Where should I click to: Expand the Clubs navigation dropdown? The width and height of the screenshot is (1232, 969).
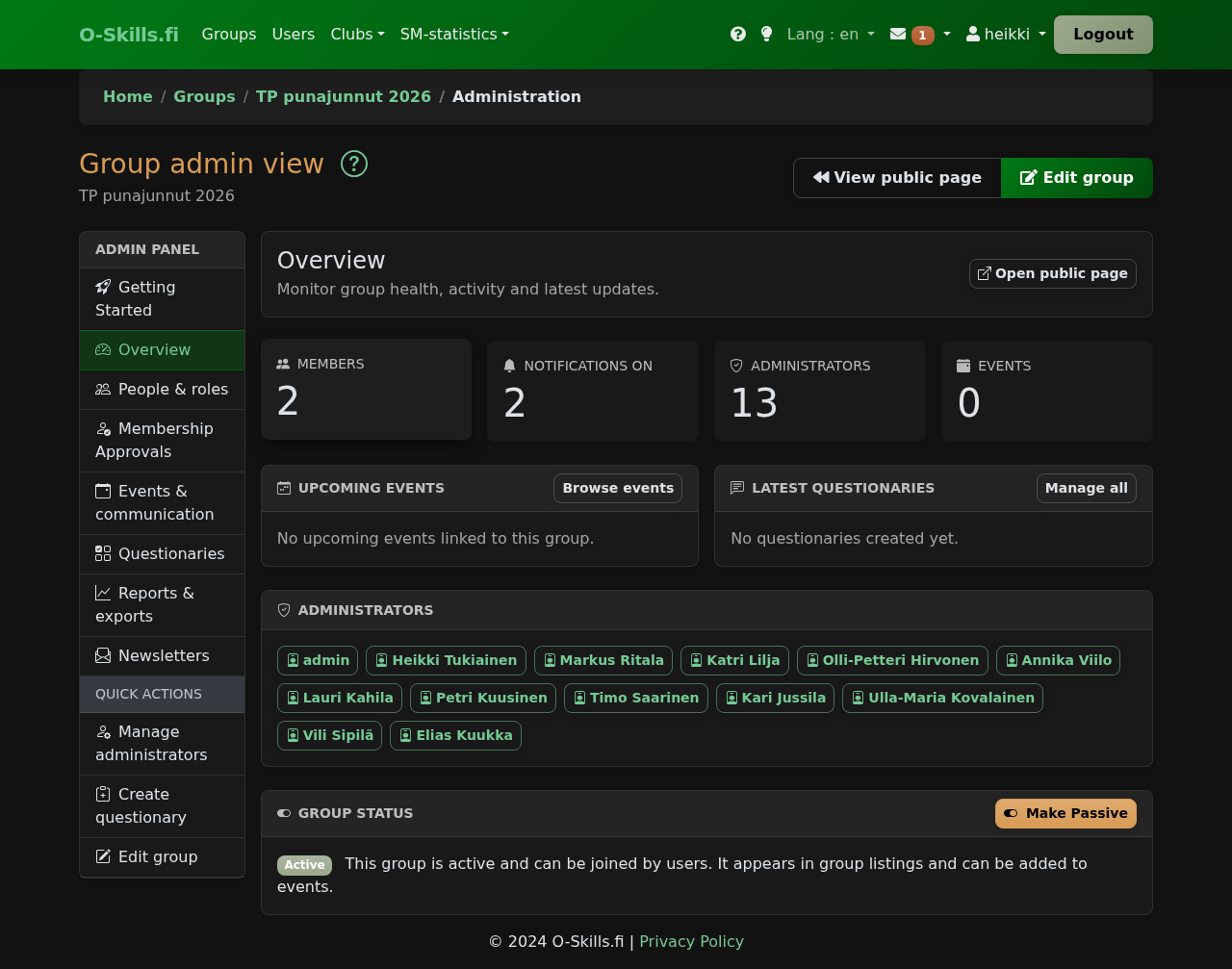357,34
